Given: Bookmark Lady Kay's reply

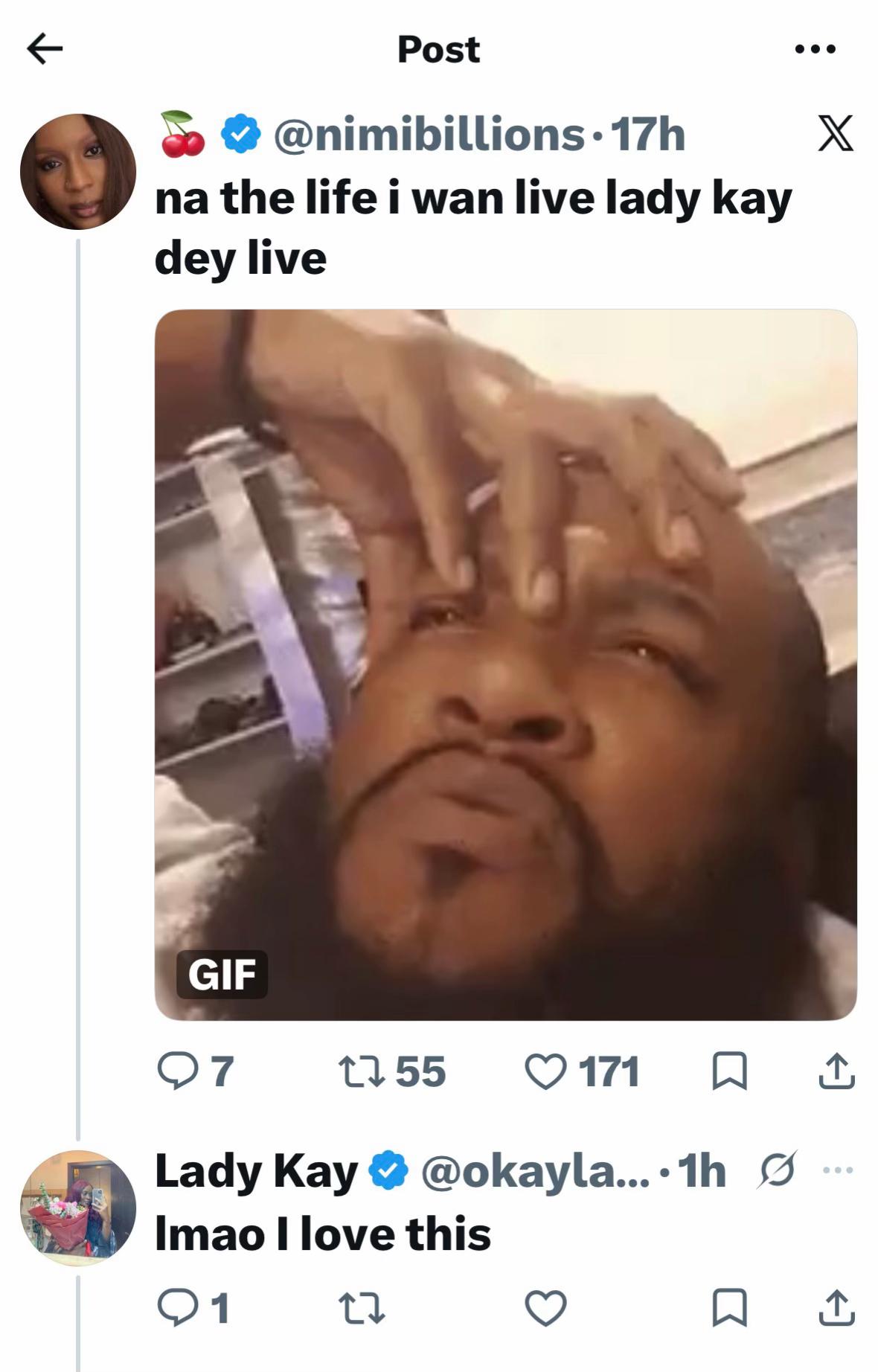Looking at the screenshot, I should coord(729,1309).
